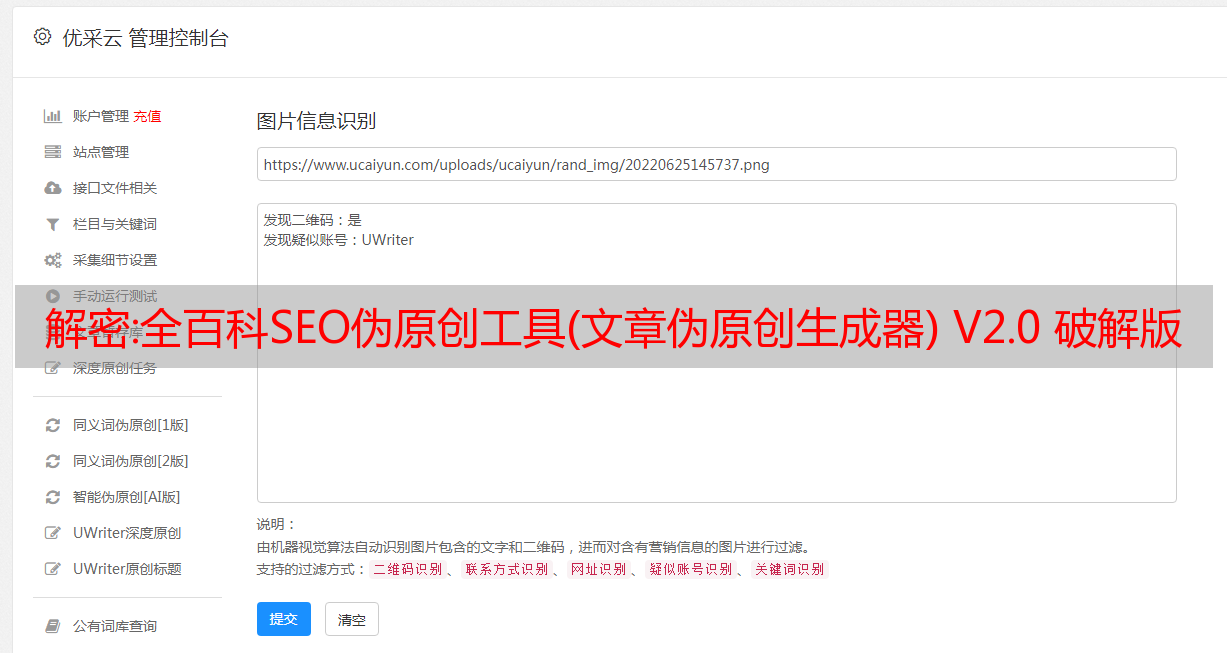The width and height of the screenshot is (1227, 653).
Task: Click the edit icon next to UWriter原创标题
Action: pos(53,569)
